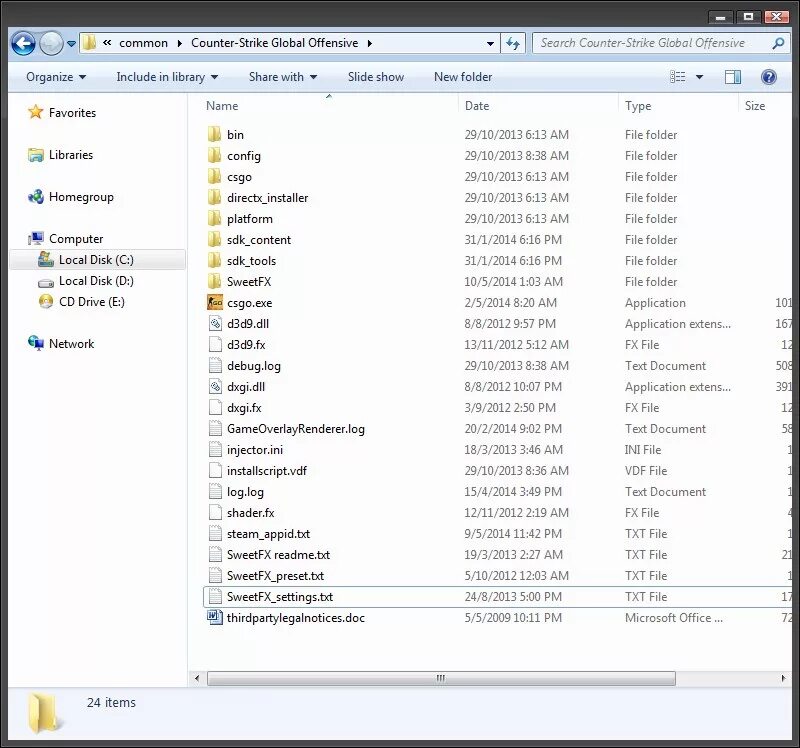800x748 pixels.
Task: Select the GameOverlayRenderer.log file icon
Action: pos(215,429)
